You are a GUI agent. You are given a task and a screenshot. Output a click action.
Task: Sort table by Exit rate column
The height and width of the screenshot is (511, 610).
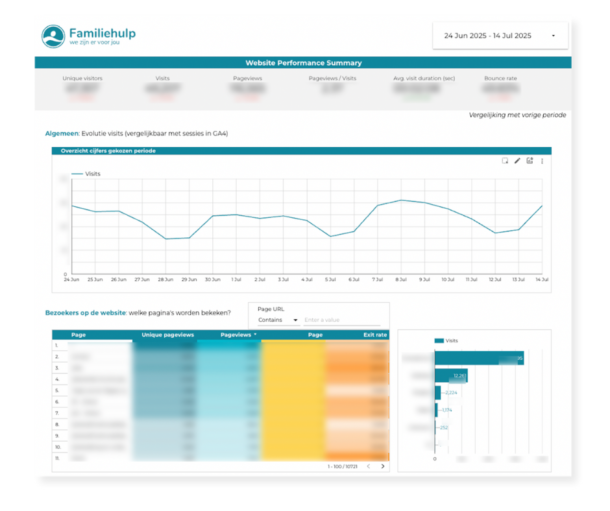coord(375,335)
